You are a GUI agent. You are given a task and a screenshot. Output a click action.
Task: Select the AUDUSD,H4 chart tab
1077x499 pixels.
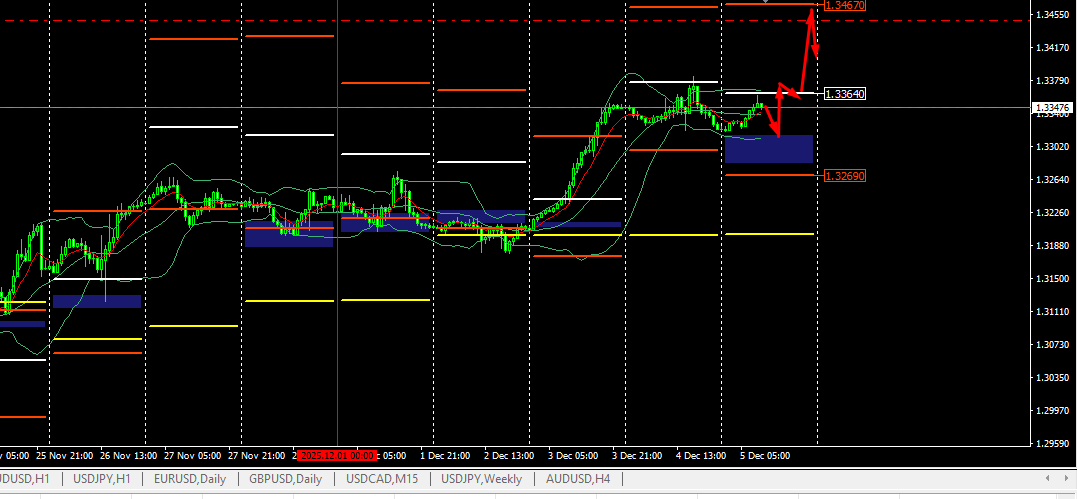point(578,478)
